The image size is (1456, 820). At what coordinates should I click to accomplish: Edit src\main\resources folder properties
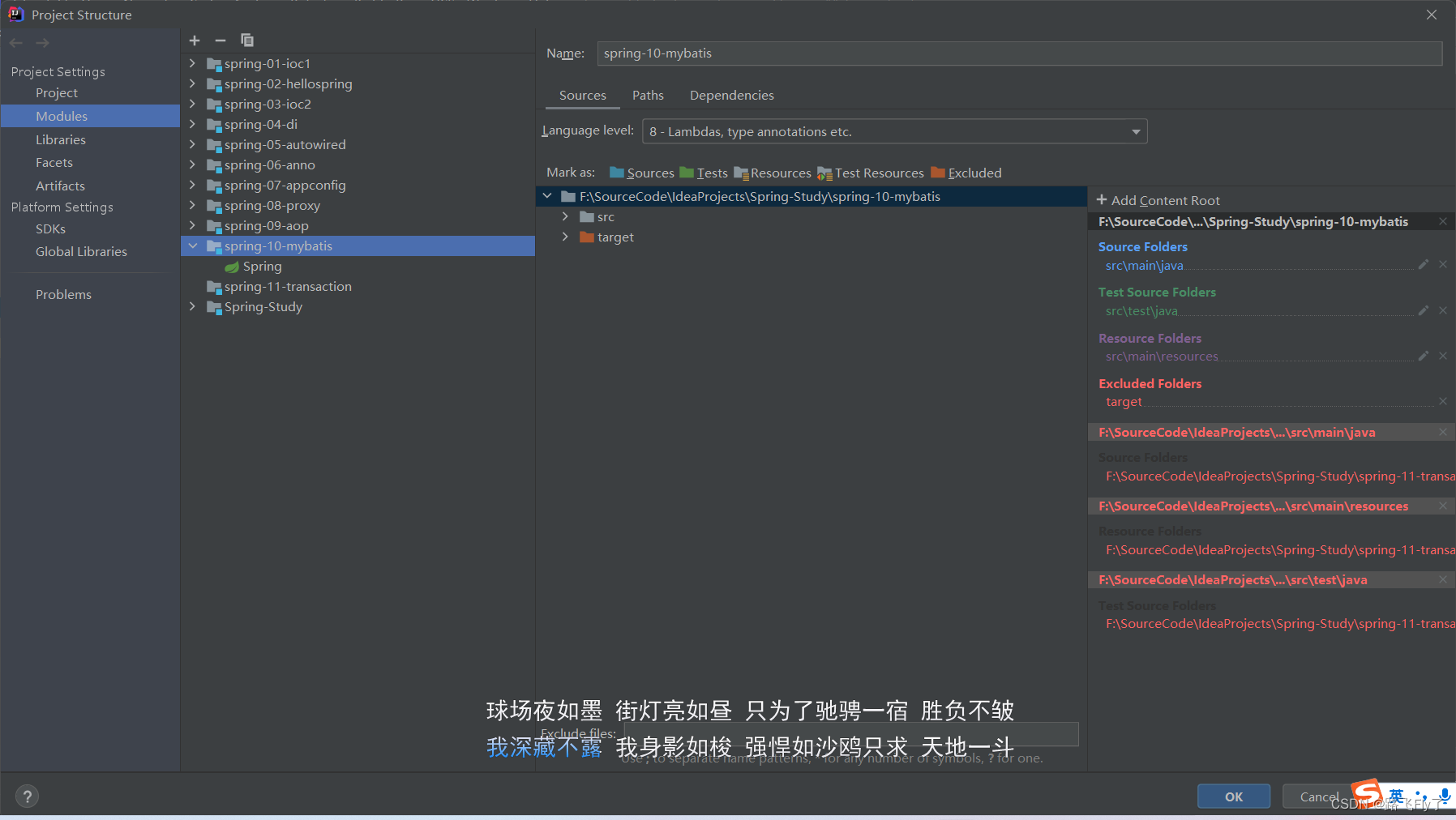pos(1423,356)
